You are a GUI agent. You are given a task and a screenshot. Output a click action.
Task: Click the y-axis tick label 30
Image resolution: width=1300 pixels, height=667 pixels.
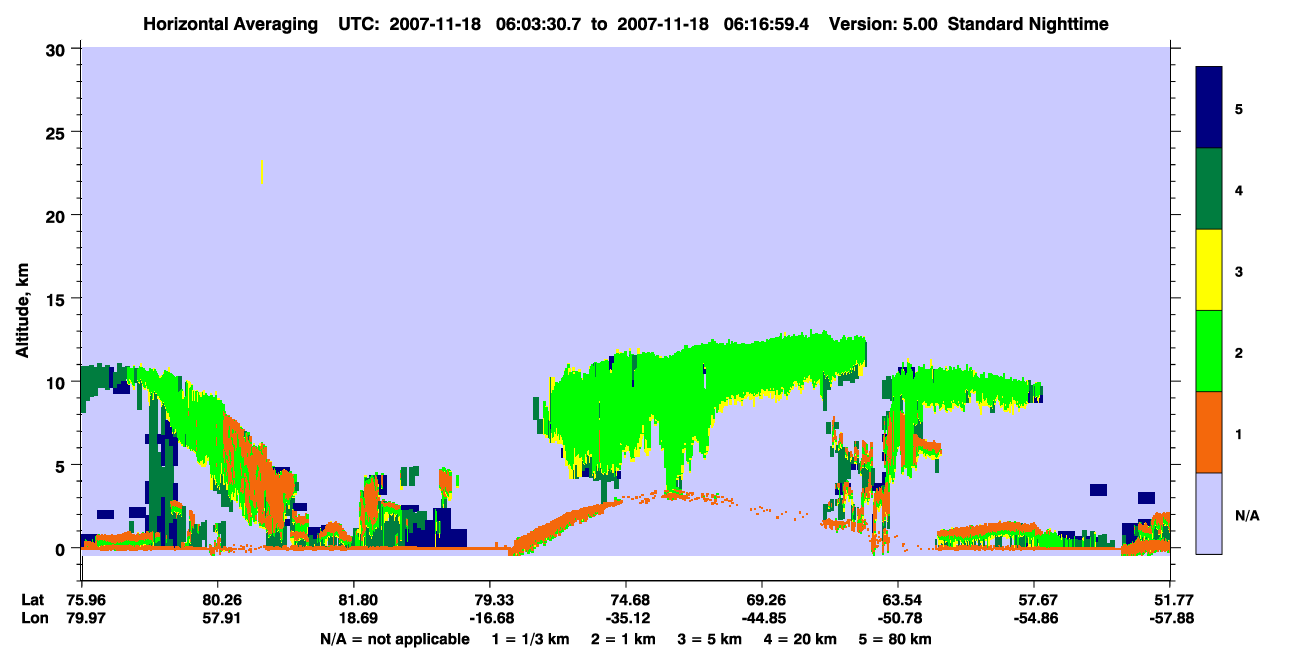point(57,48)
